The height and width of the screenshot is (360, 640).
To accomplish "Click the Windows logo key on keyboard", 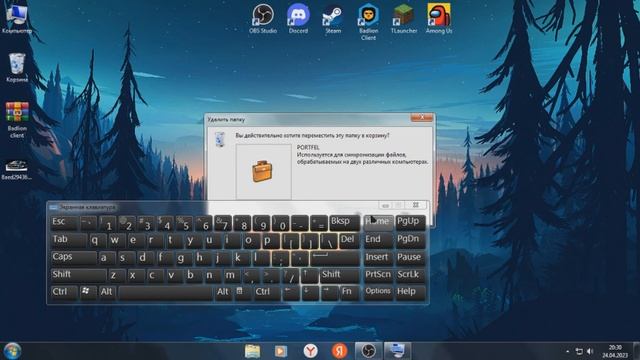I will click(x=88, y=293).
